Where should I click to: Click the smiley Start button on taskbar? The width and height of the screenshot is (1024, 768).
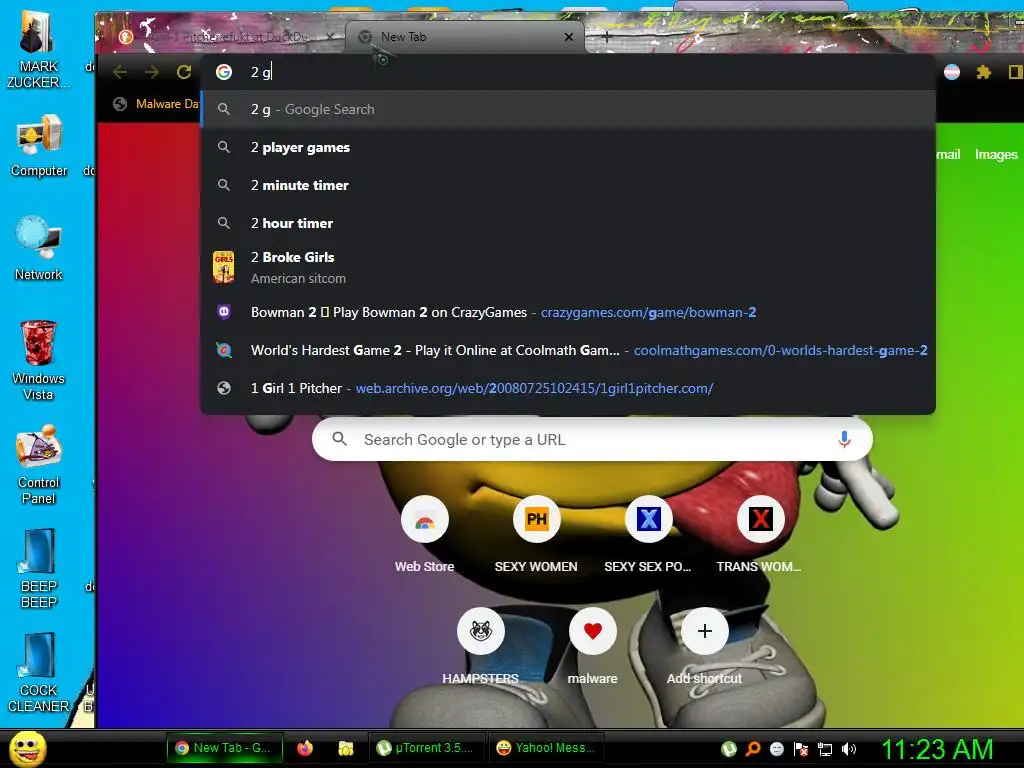(x=28, y=748)
